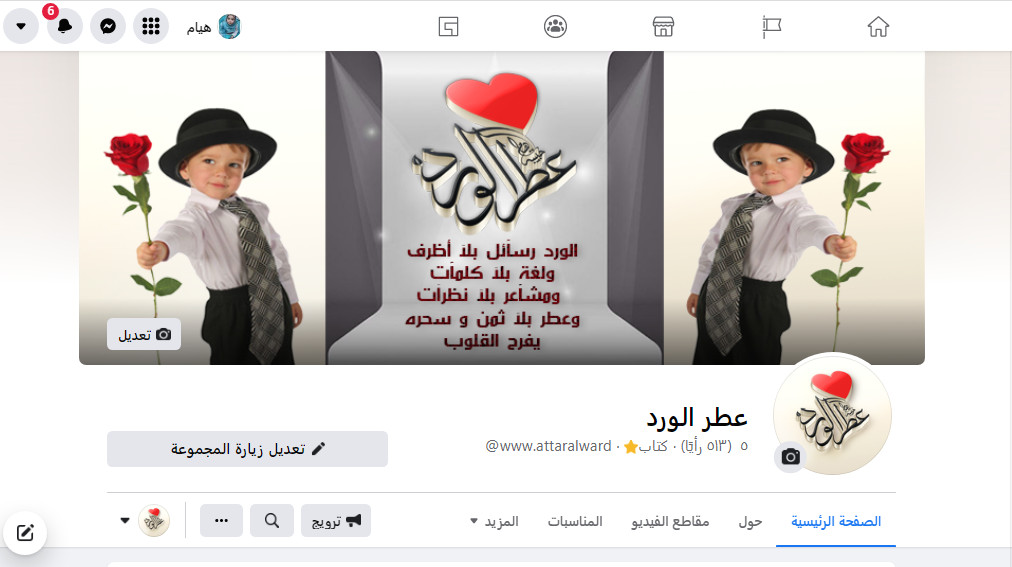1012x567 pixels.
Task: Switch to the حول tab
Action: click(x=750, y=521)
